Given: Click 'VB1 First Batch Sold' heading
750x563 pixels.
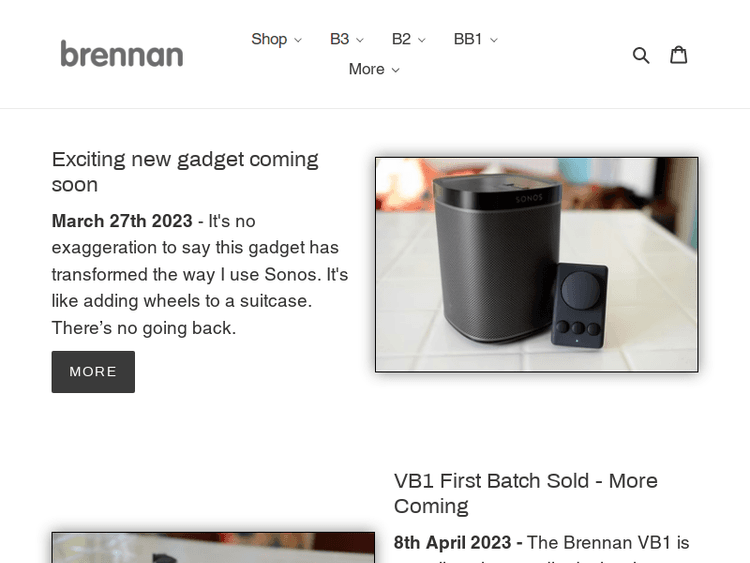Looking at the screenshot, I should 526,493.
